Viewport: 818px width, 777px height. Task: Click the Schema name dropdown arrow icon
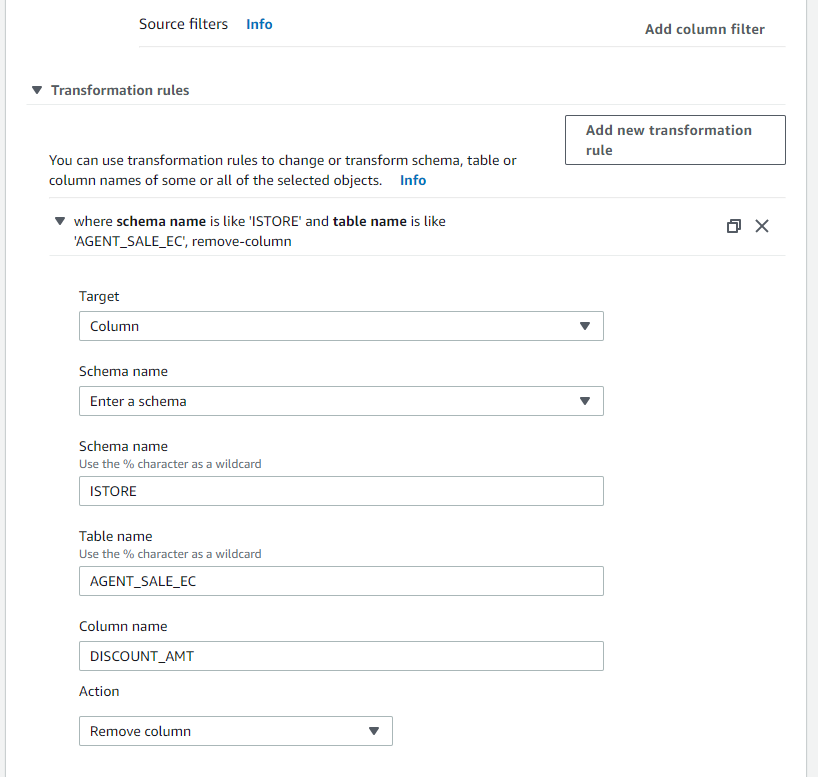(585, 401)
